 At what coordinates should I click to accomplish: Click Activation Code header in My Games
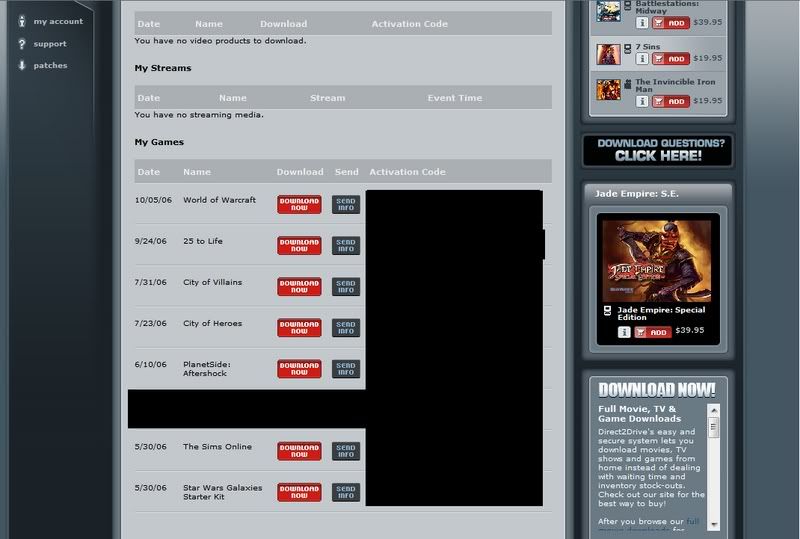click(x=407, y=172)
